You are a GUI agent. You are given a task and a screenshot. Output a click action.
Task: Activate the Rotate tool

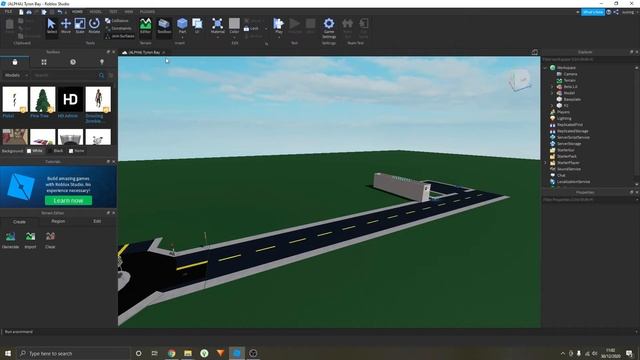point(94,26)
